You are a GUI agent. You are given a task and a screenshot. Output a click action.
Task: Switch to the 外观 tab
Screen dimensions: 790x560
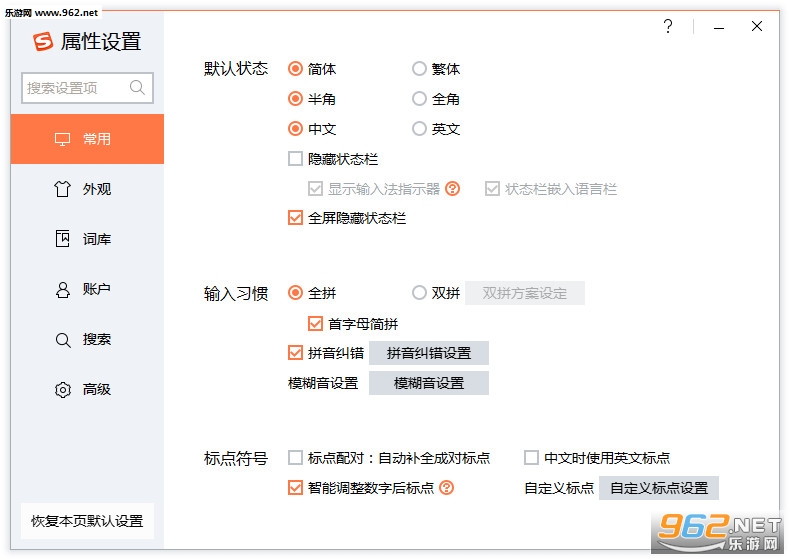87,189
